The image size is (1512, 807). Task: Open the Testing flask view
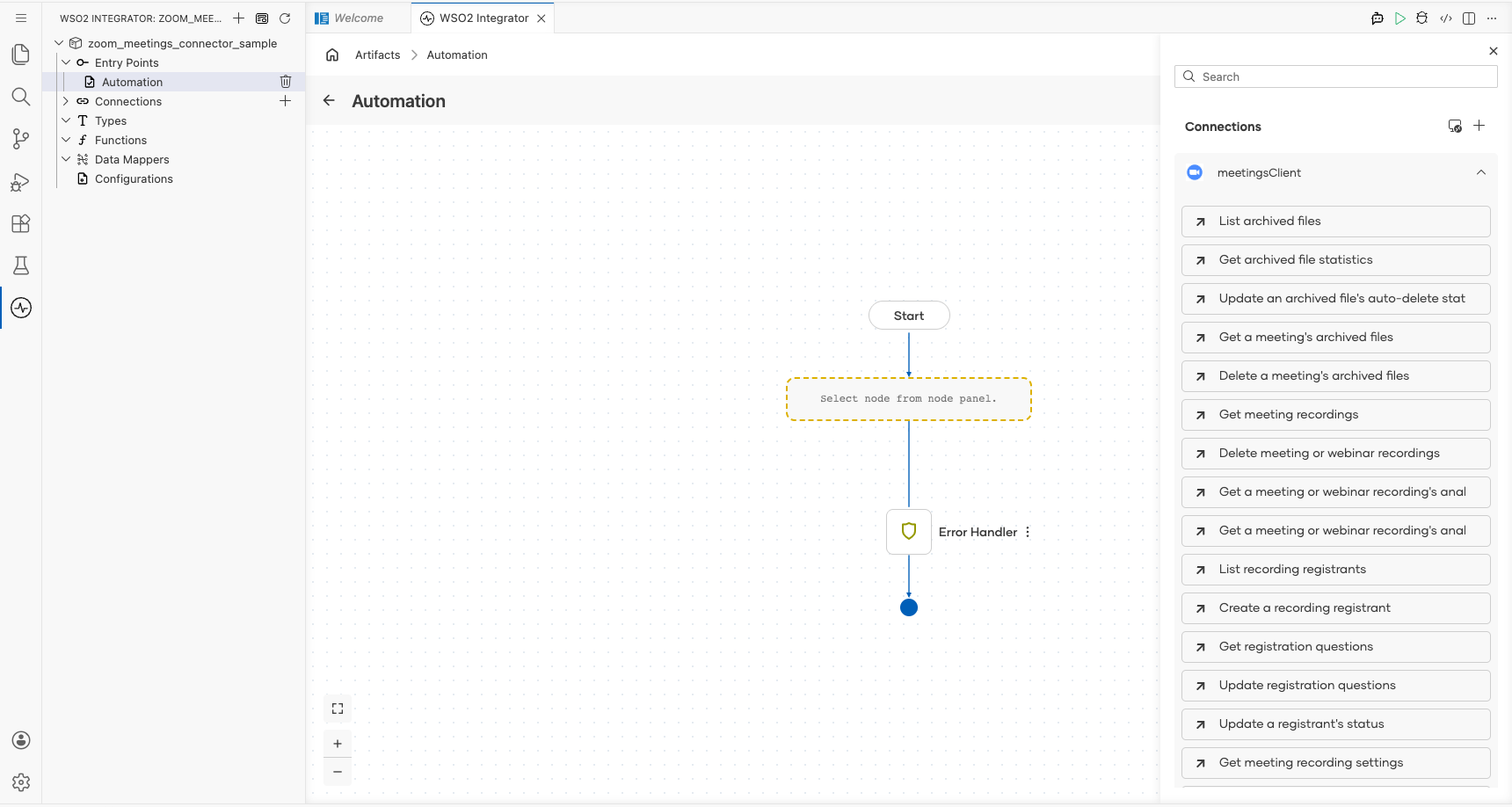point(21,265)
